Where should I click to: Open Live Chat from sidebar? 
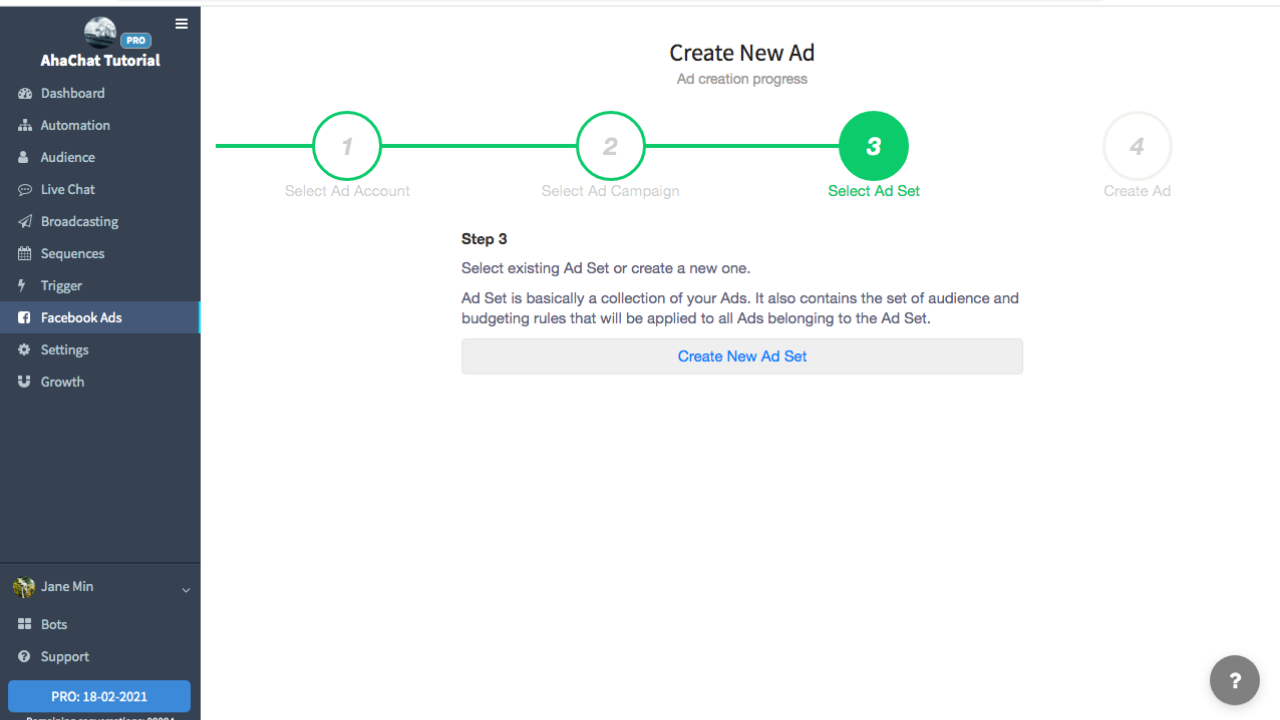pyautogui.click(x=100, y=189)
